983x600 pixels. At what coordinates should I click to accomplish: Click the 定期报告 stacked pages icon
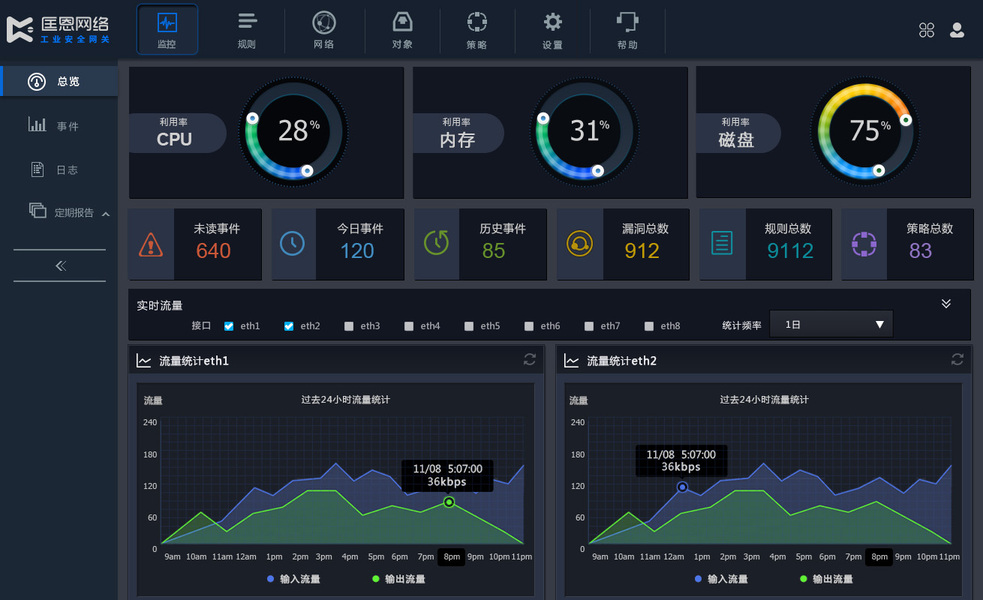point(38,211)
